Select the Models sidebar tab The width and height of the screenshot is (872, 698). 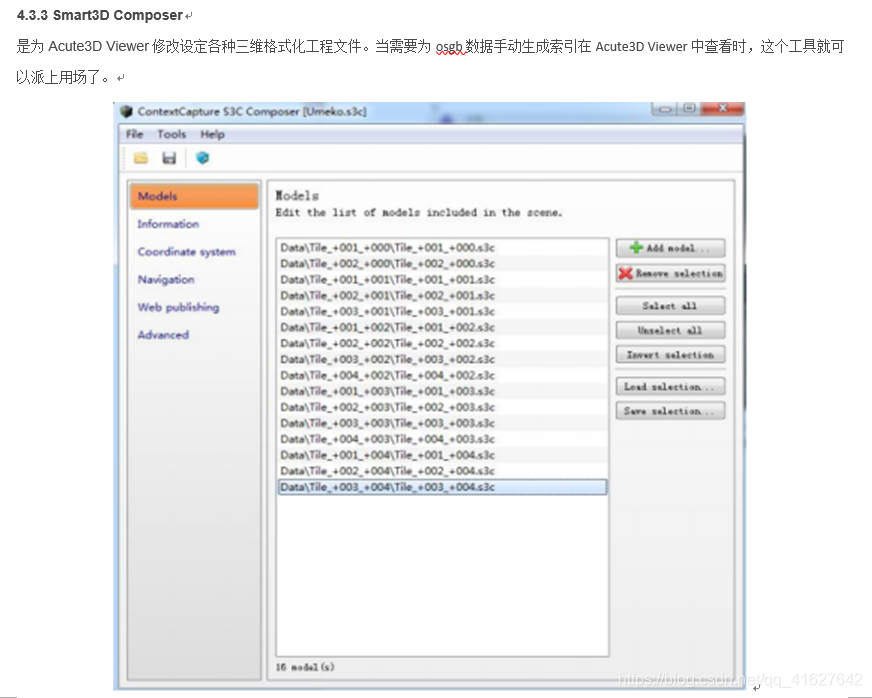click(195, 196)
